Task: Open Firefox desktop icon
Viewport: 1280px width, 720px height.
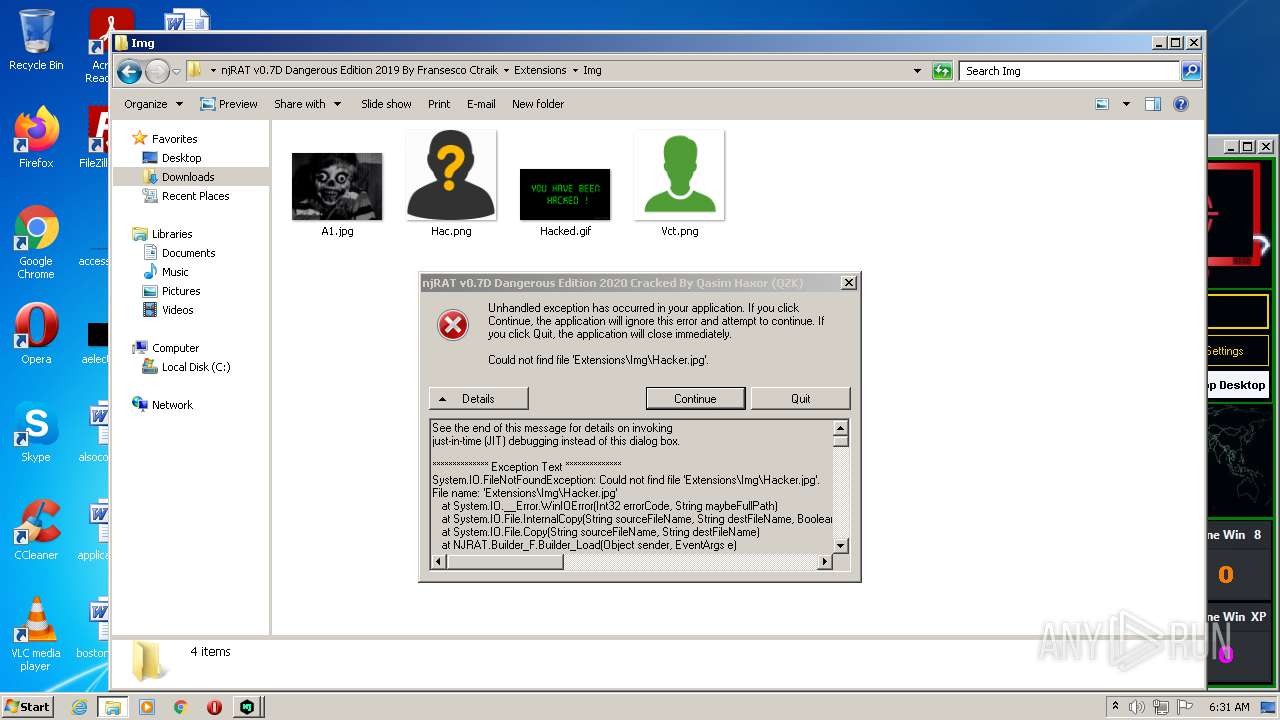Action: point(36,138)
